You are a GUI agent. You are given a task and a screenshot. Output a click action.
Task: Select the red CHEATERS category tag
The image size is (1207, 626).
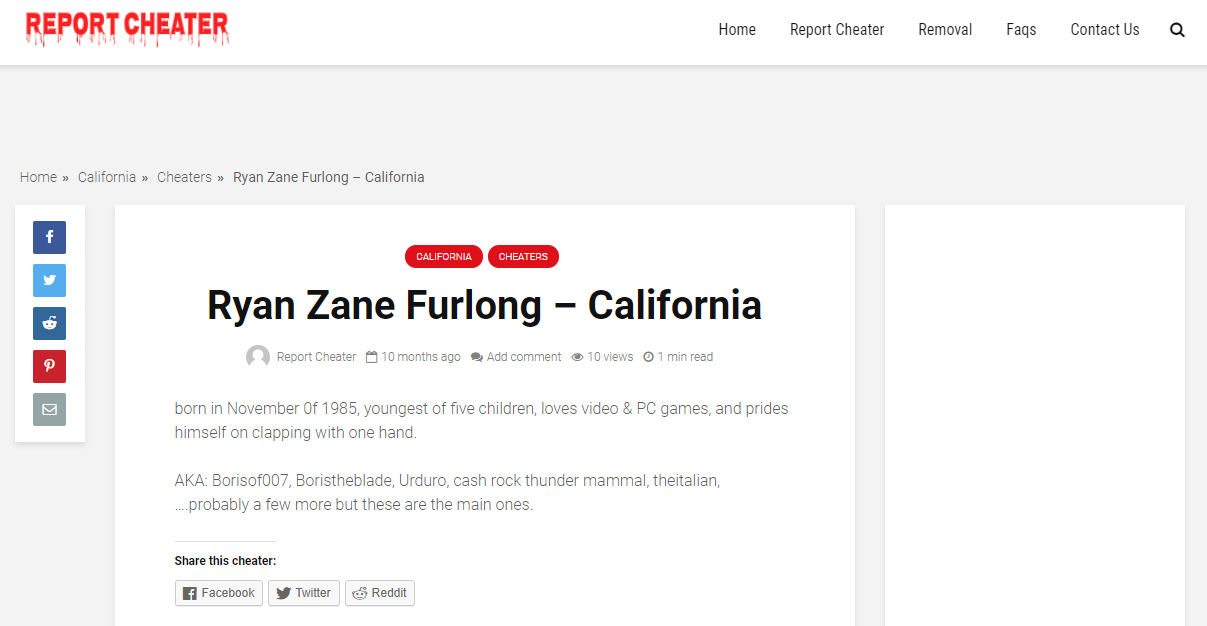click(523, 257)
